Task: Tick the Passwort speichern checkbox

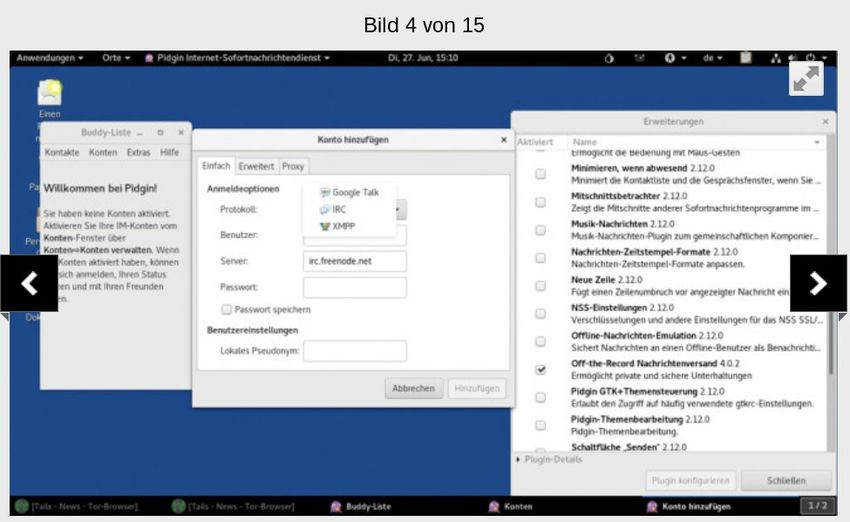Action: [x=227, y=310]
